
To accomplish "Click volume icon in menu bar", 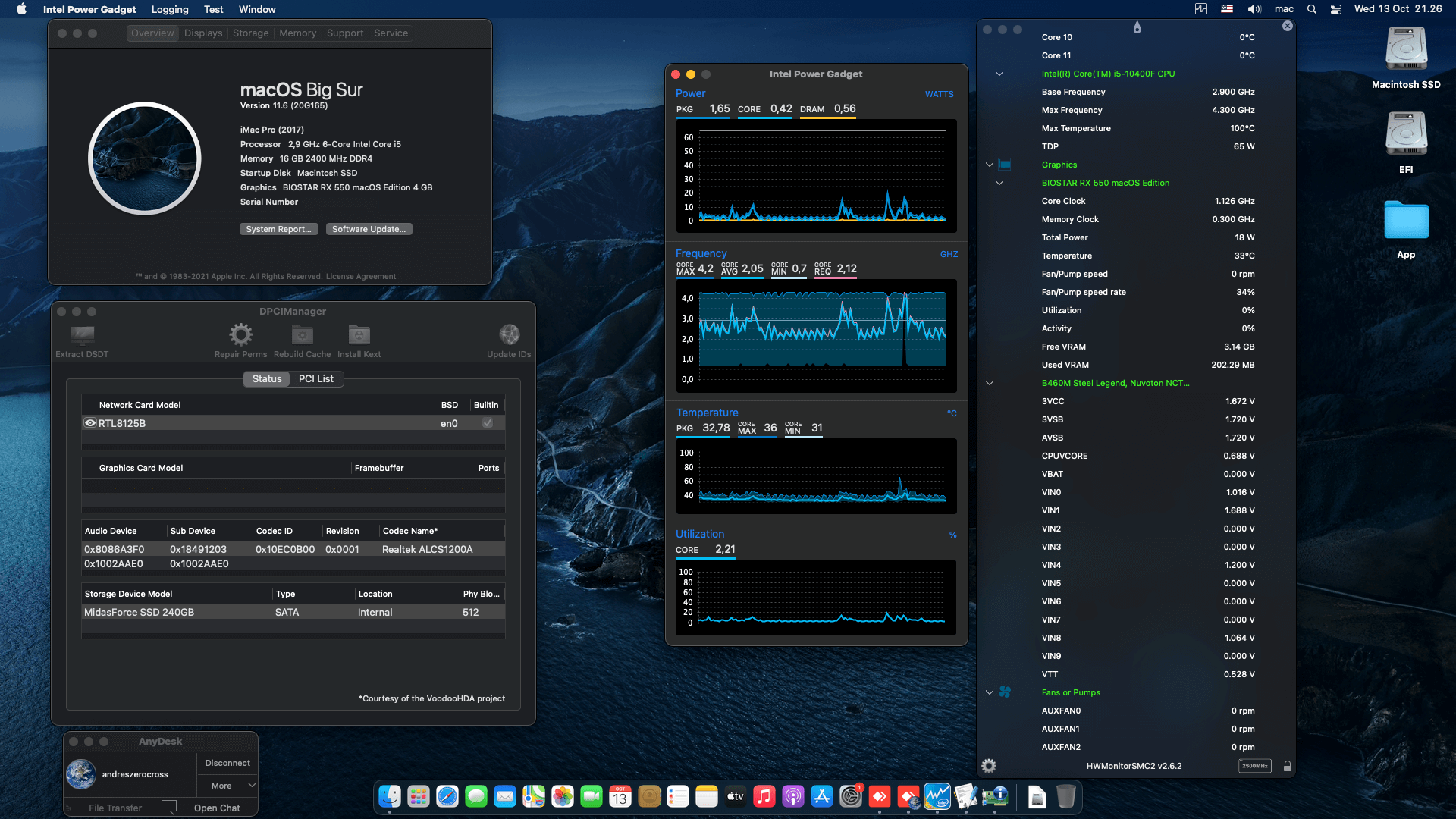I will pos(1254,9).
